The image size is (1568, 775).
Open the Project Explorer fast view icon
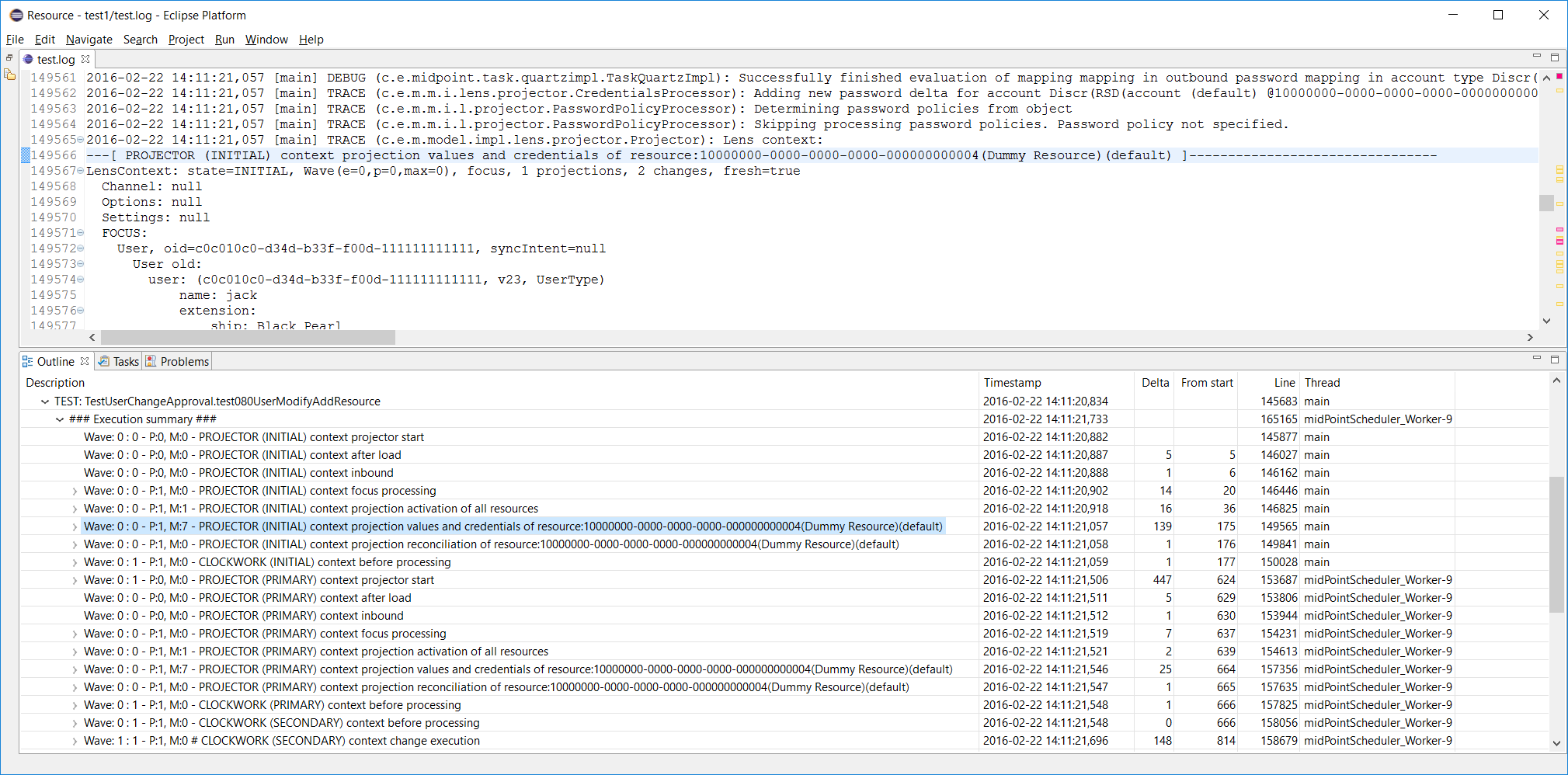[9, 75]
